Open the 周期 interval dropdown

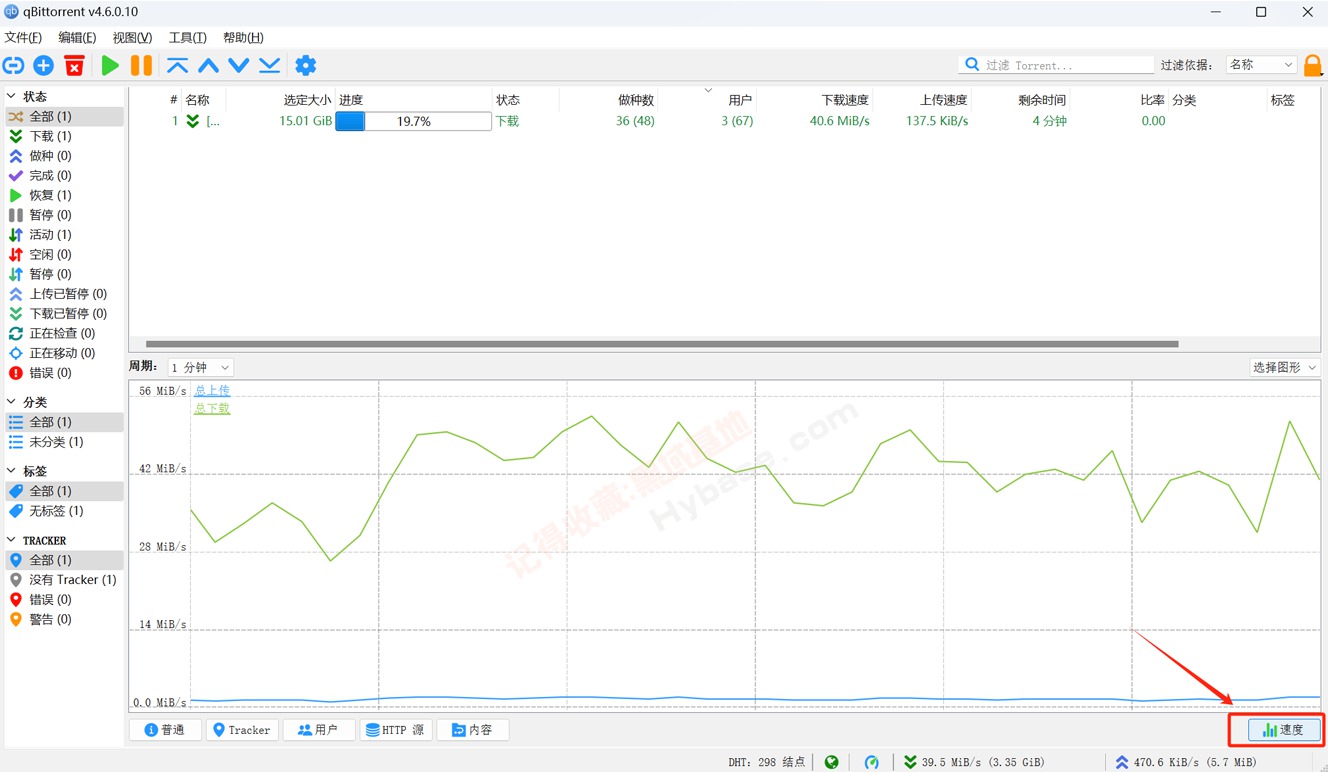pyautogui.click(x=199, y=367)
